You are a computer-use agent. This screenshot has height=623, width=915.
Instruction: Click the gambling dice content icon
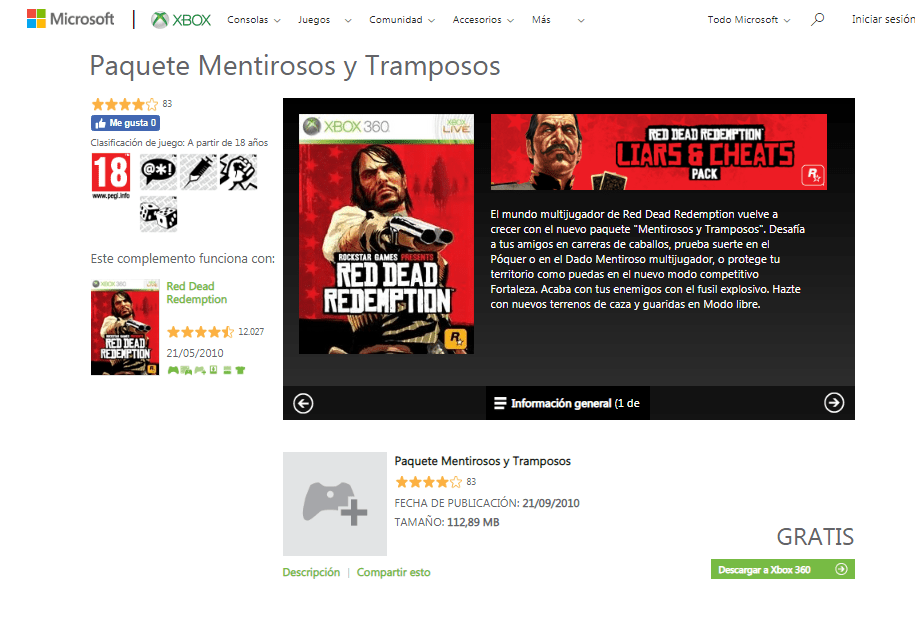pyautogui.click(x=158, y=214)
